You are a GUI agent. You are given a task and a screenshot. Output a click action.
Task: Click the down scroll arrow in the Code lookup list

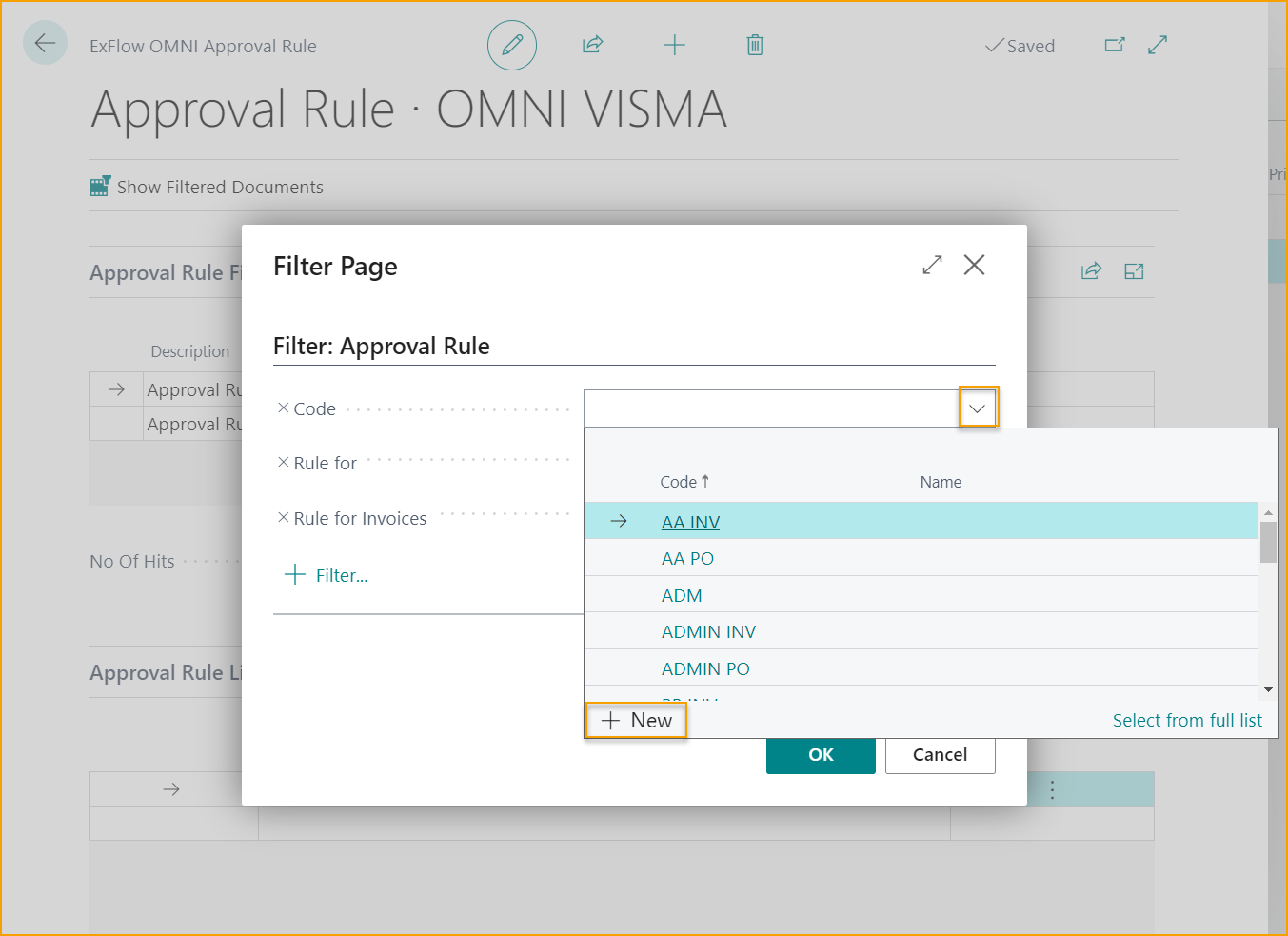point(1268,691)
